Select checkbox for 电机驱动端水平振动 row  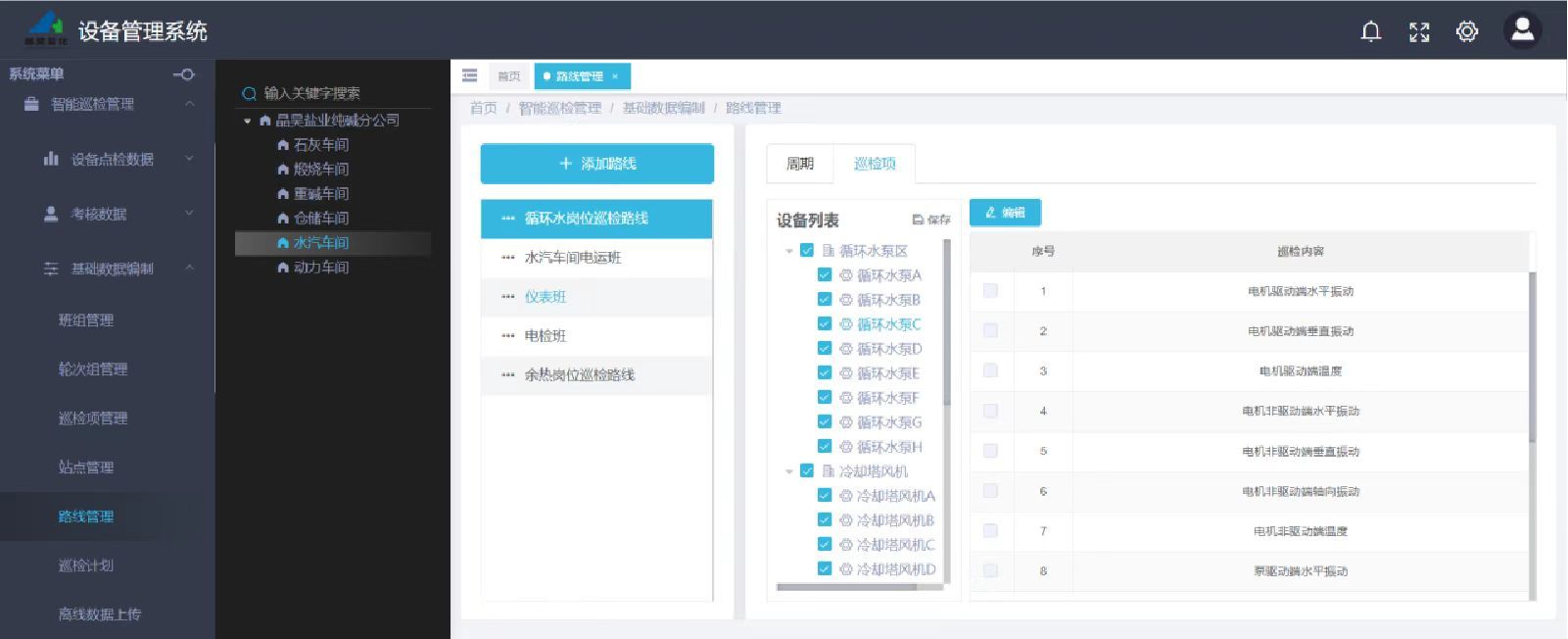click(x=990, y=291)
